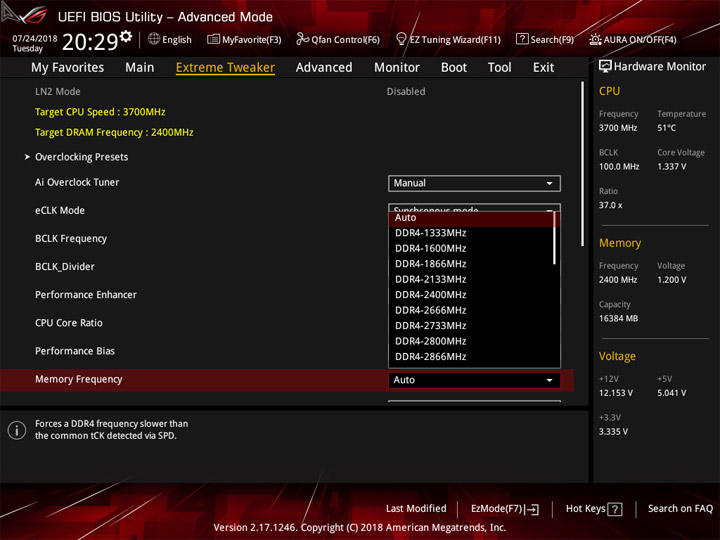Click the dropdown list scrollbar thumb
720x540 pixels.
pyautogui.click(x=555, y=238)
